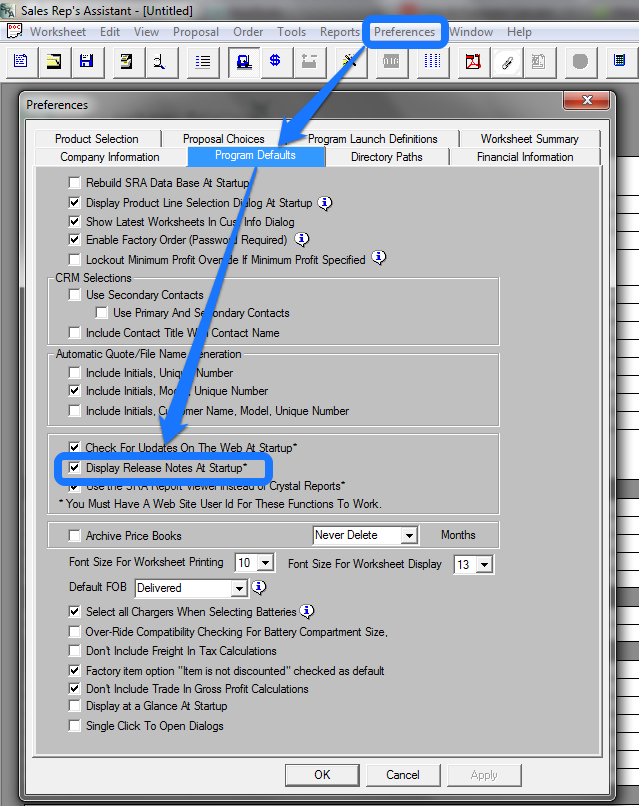639x806 pixels.
Task: Enable Rebuild SRA Data Base At Startup
Action: click(x=75, y=184)
